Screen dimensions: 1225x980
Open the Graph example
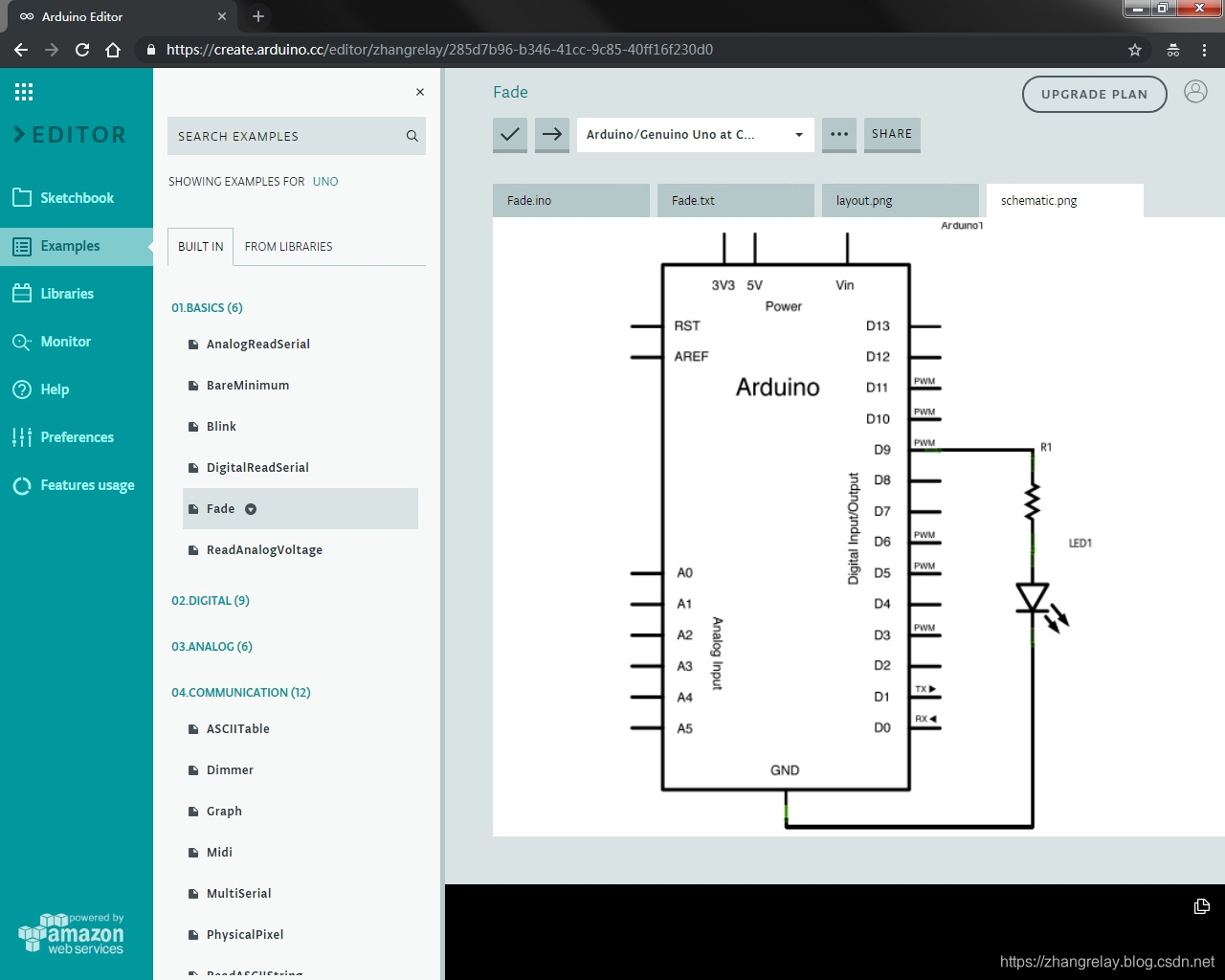tap(224, 812)
